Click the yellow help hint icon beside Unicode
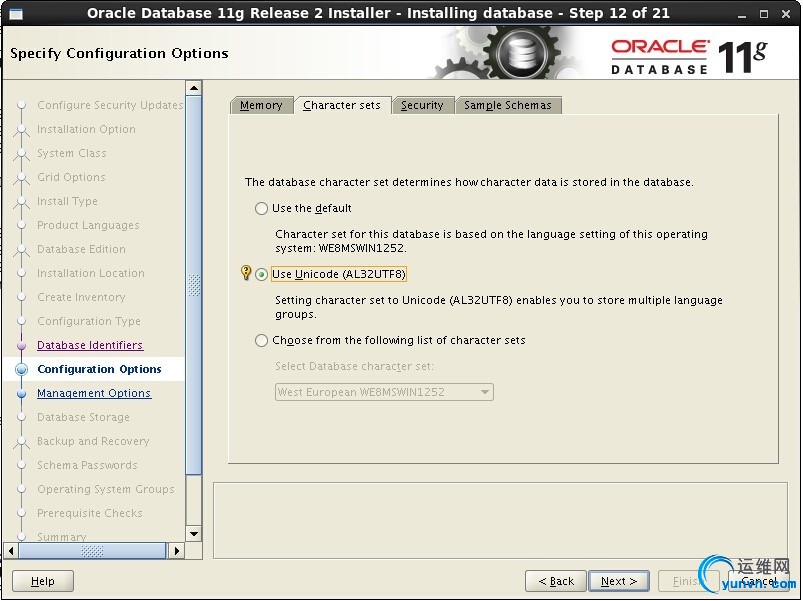Screen dimensions: 803x601 (246, 272)
